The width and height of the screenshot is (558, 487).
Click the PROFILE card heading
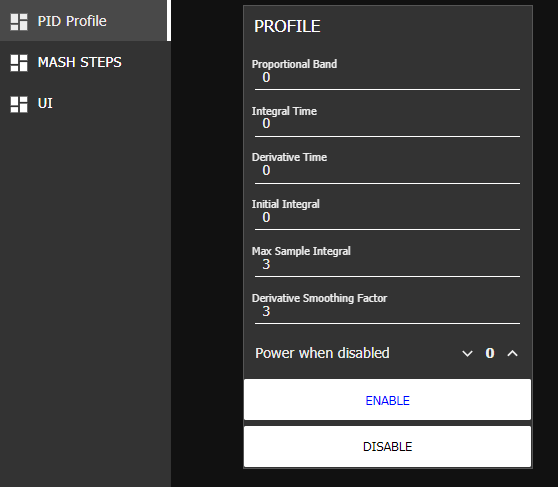point(287,26)
